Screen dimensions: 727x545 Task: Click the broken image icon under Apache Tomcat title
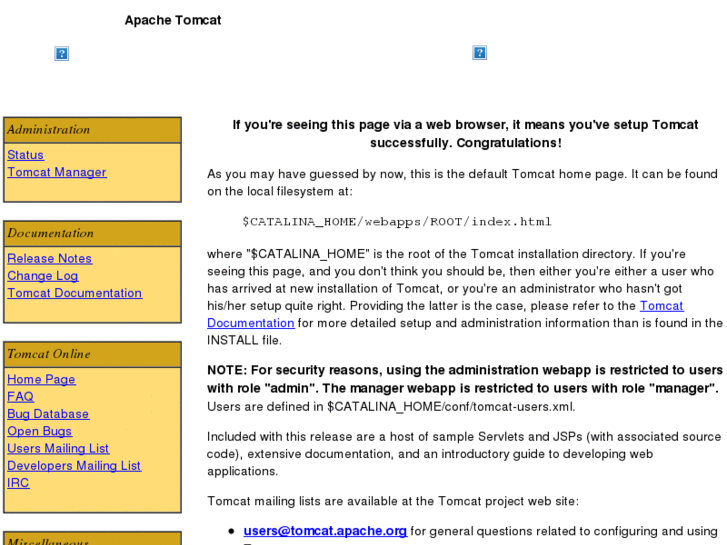point(62,53)
